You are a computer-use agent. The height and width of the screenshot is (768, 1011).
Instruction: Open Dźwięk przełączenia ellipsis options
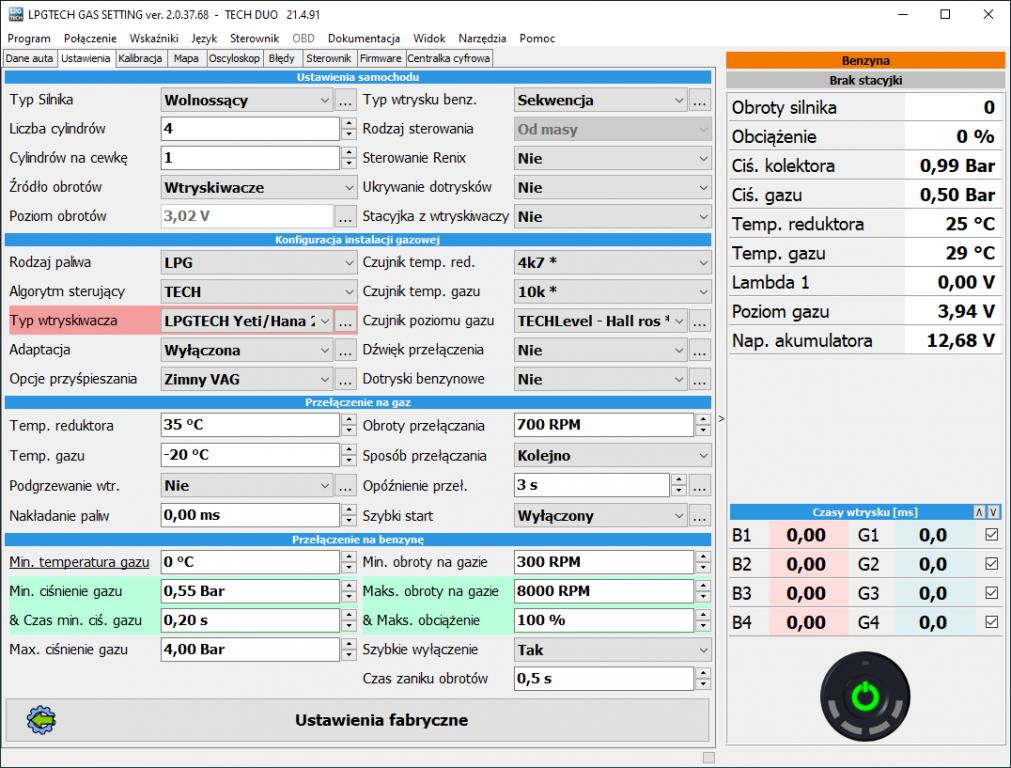click(x=699, y=350)
